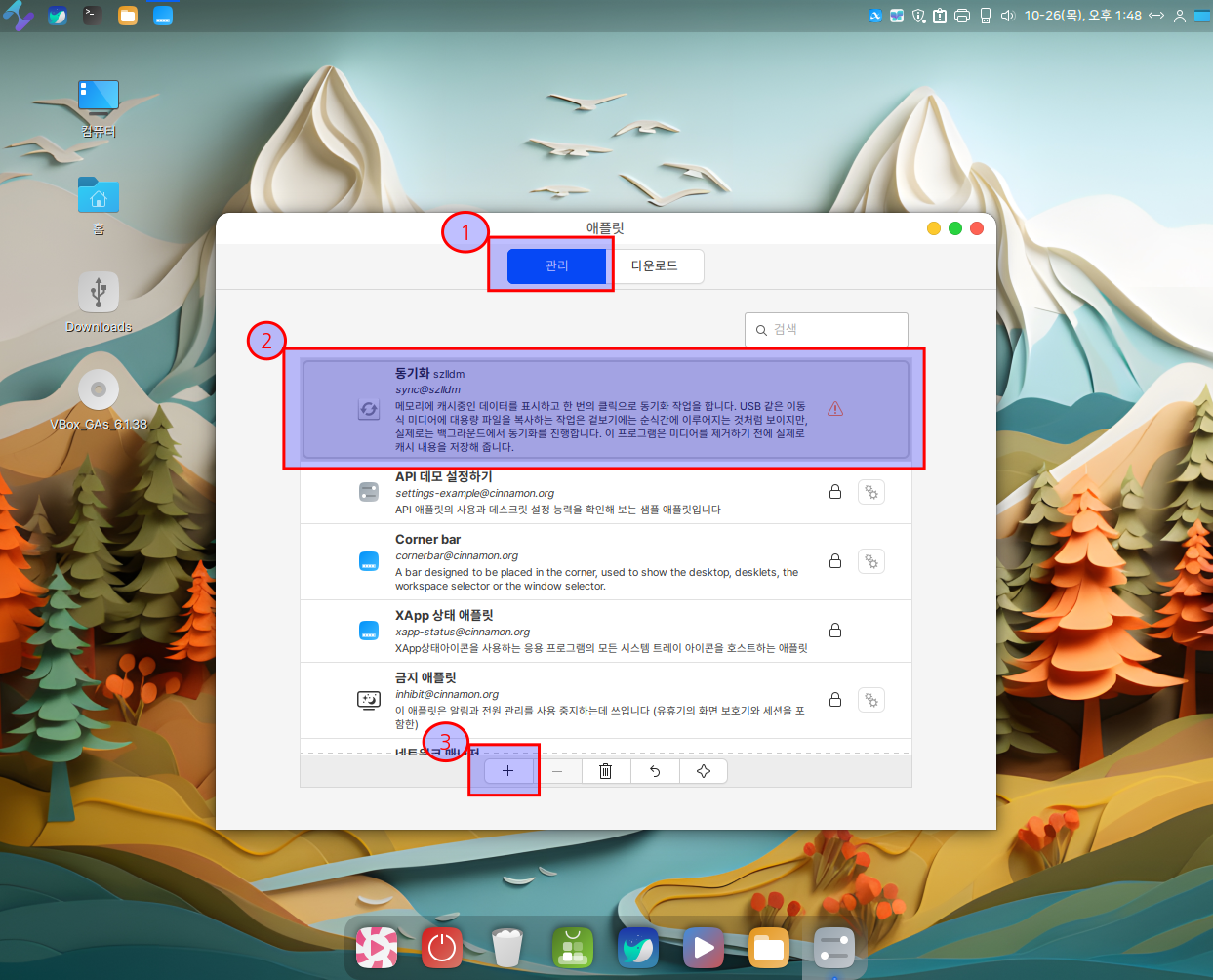The height and width of the screenshot is (980, 1213).
Task: Click the undo arrow to restore defaults
Action: [655, 771]
